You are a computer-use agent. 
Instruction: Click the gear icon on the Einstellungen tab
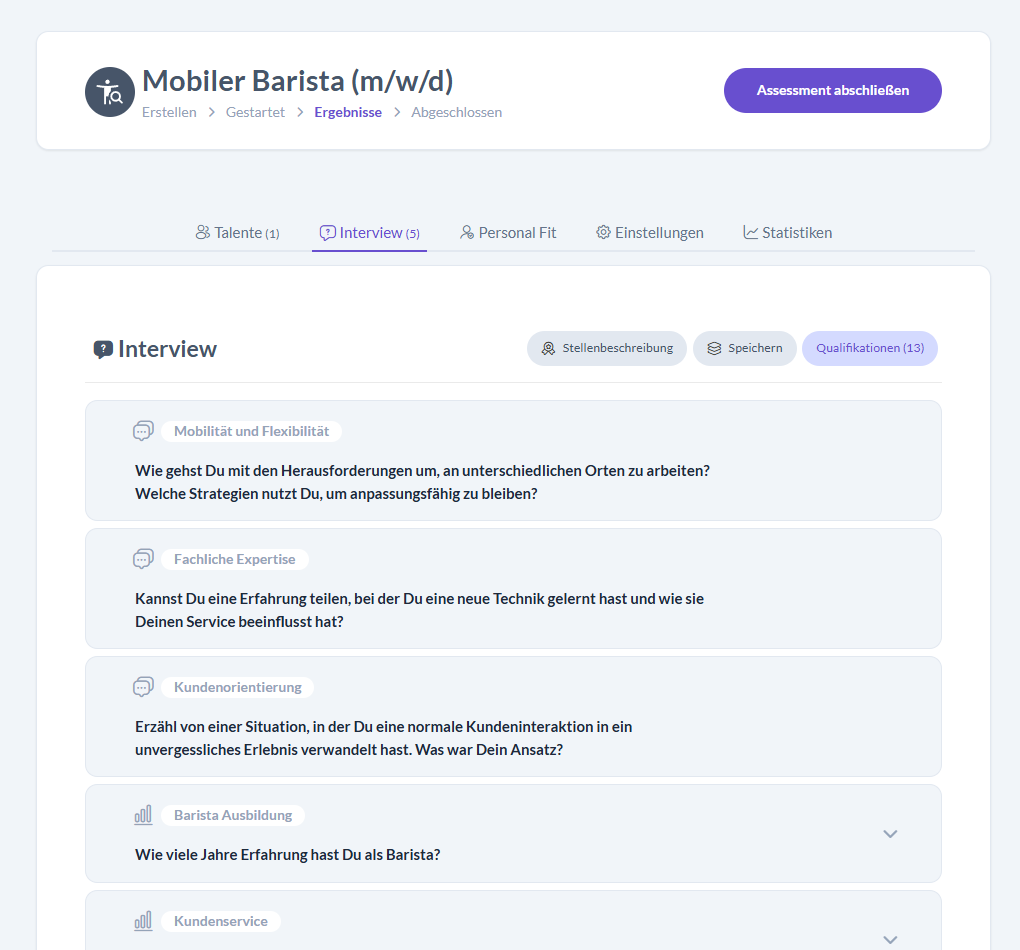pos(602,232)
